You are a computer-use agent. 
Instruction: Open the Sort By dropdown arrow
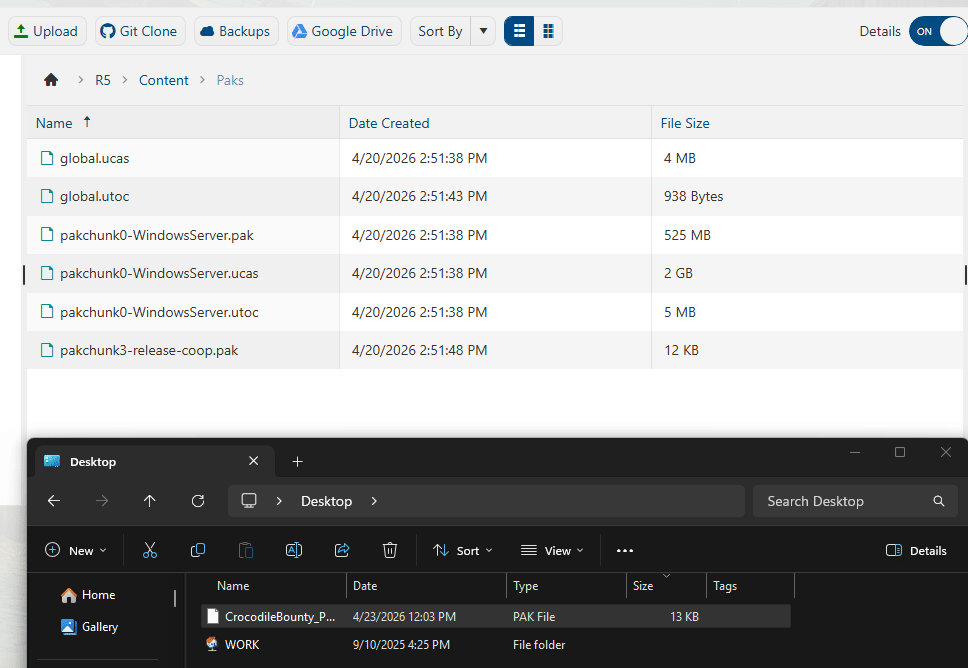pyautogui.click(x=483, y=31)
